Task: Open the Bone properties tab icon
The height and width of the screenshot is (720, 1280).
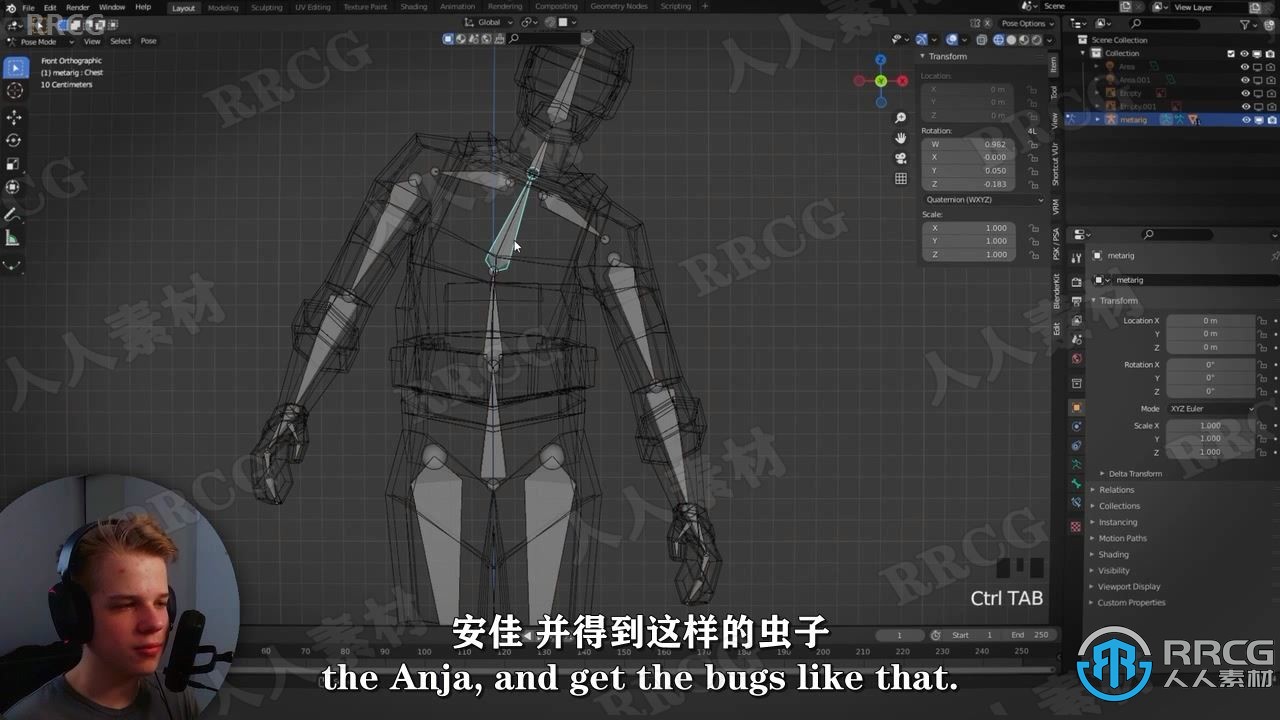Action: click(1076, 484)
